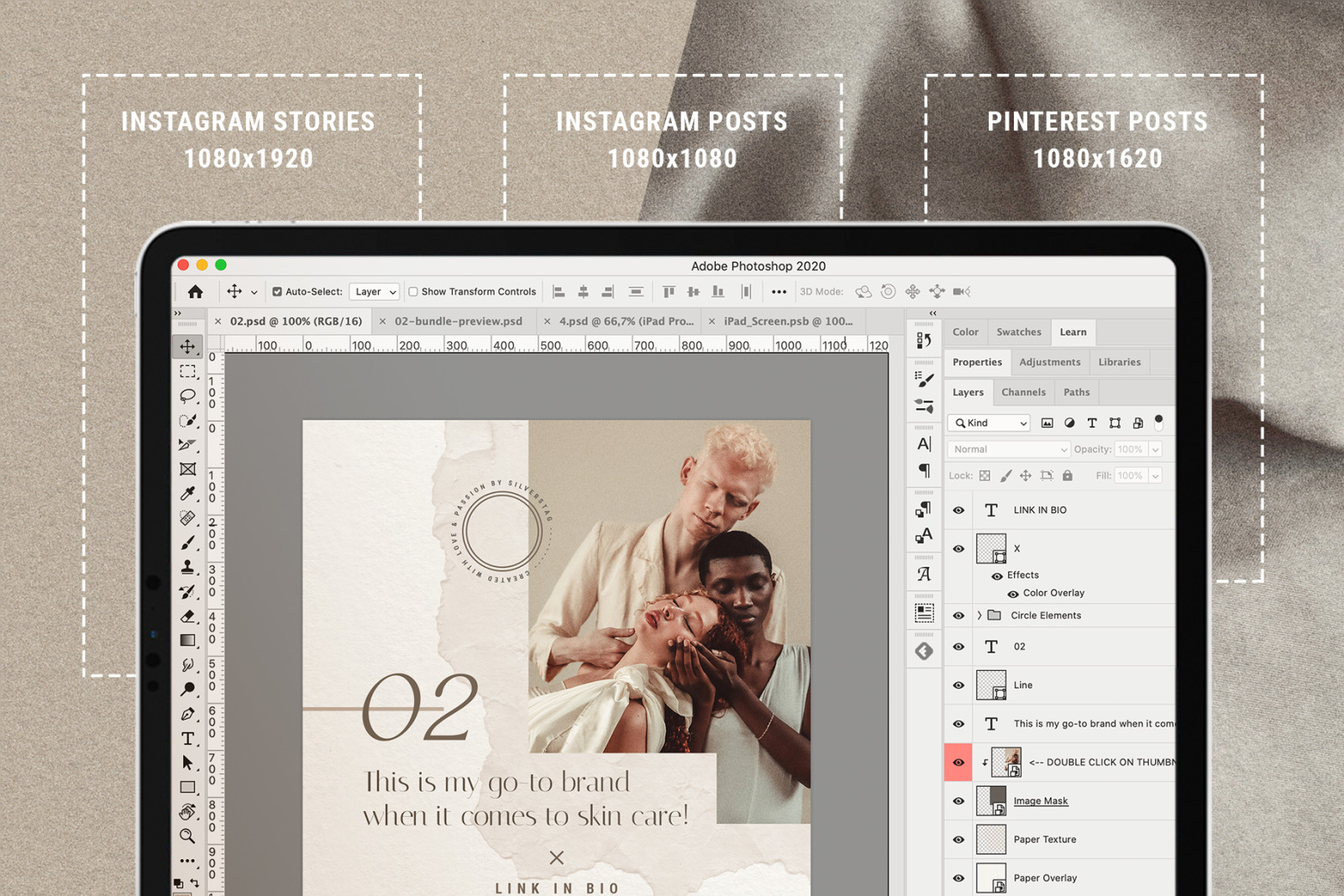Switch to the Adjustments panel tab
This screenshot has width=1344, height=896.
tap(1049, 362)
